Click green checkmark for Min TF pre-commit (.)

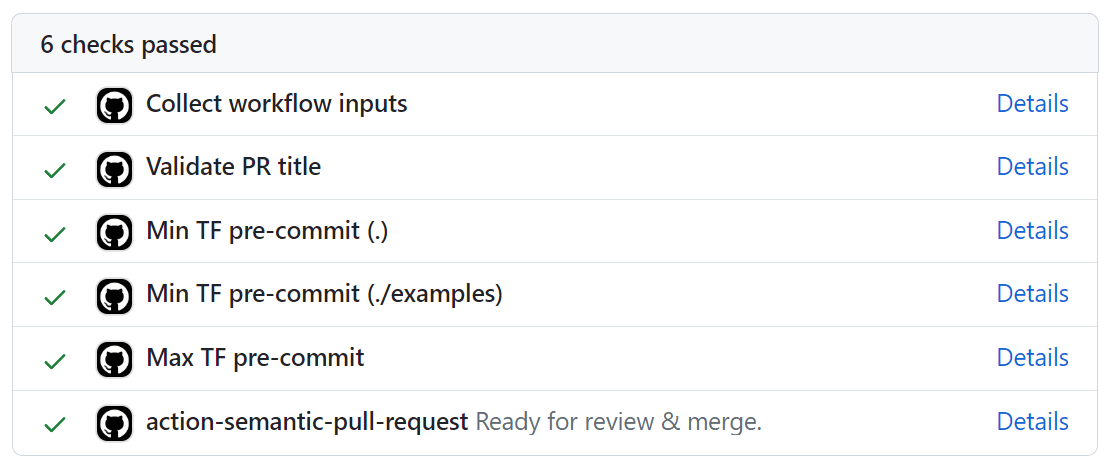(55, 234)
